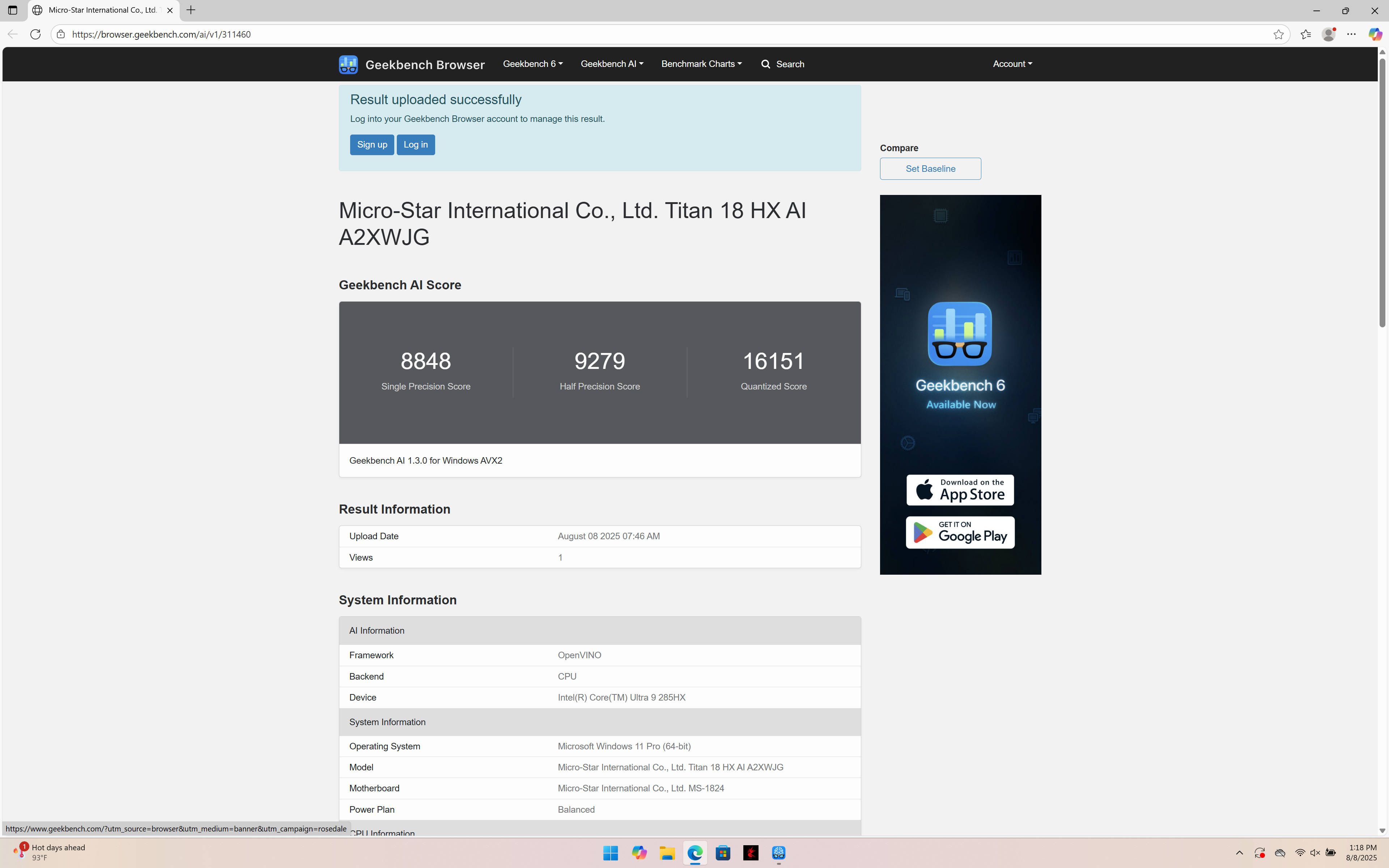
Task: Open the weather widget Hot days ahead
Action: tap(49, 852)
